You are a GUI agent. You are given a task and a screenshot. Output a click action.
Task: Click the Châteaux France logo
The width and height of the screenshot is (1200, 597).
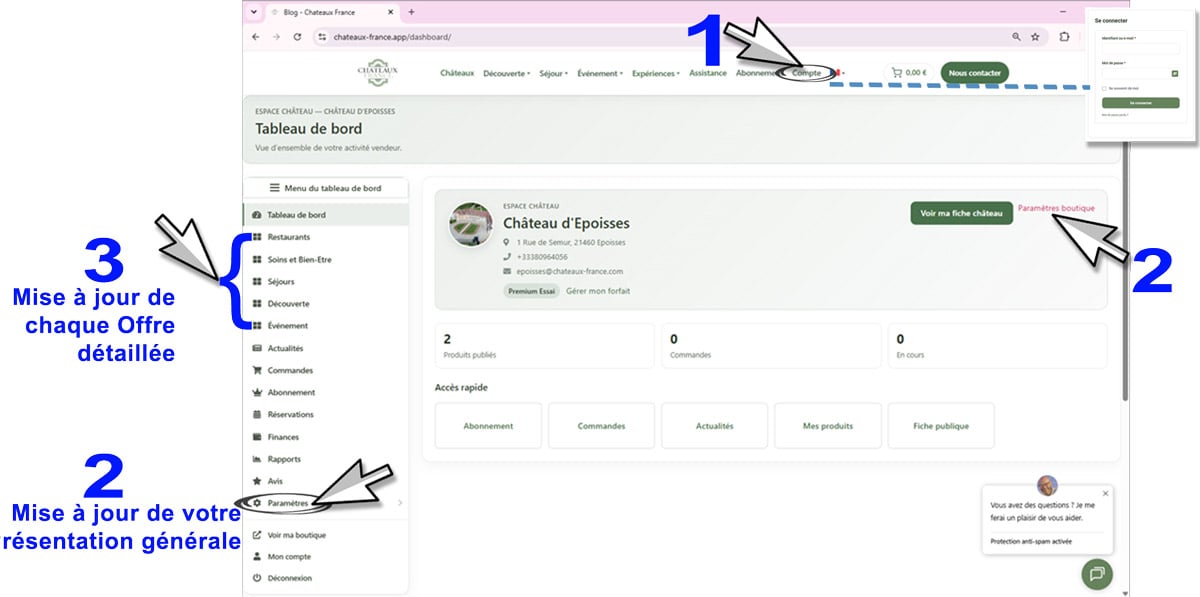[x=377, y=72]
